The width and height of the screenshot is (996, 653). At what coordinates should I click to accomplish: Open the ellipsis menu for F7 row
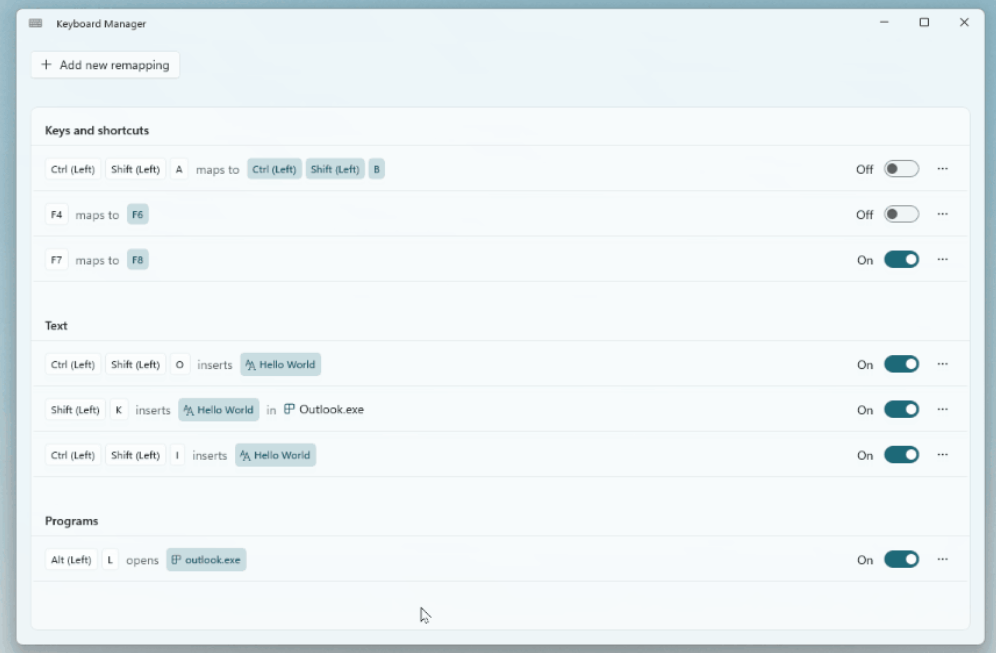[x=943, y=259]
